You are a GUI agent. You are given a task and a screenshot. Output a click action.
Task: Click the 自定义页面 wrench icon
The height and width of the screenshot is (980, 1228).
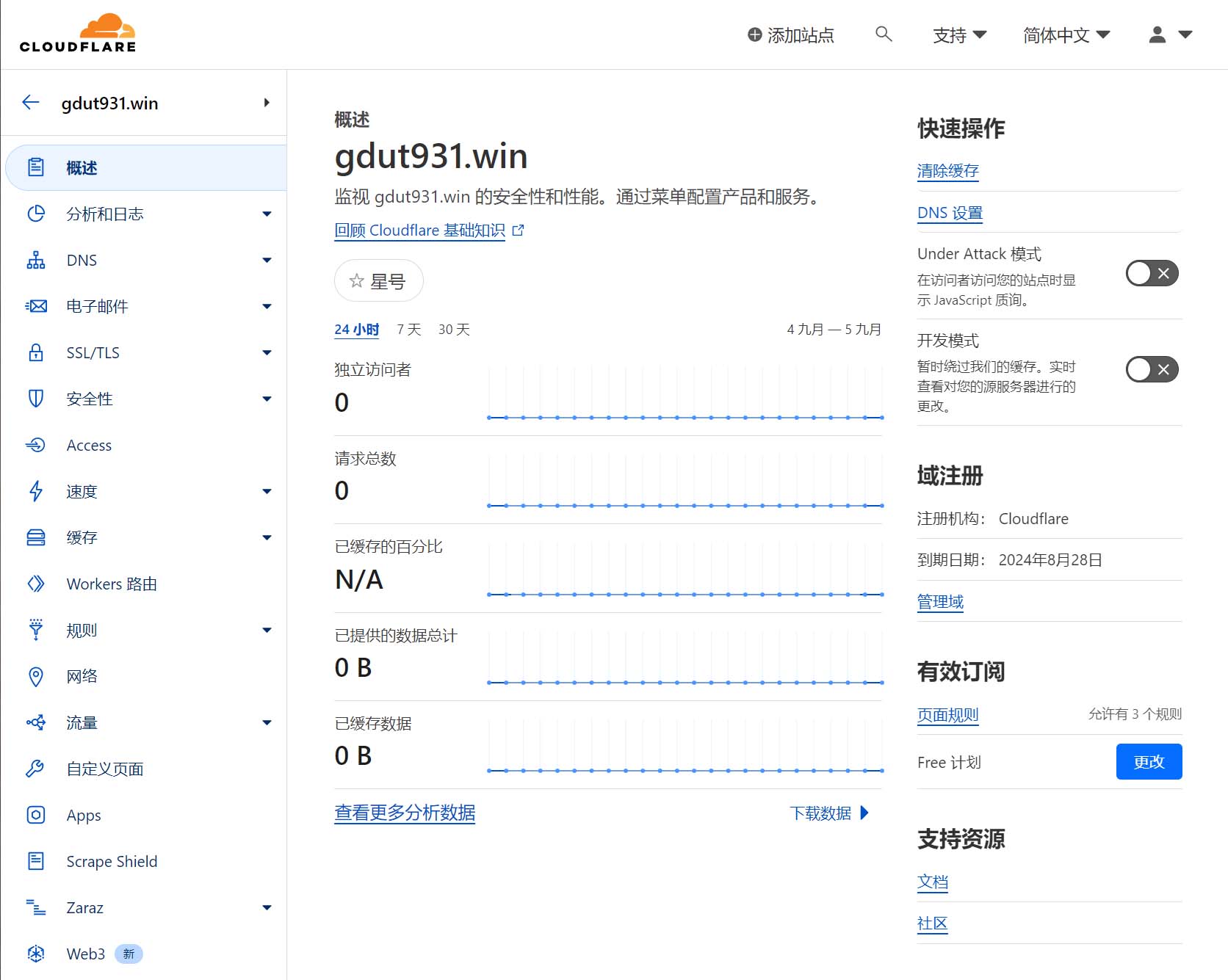[x=36, y=769]
